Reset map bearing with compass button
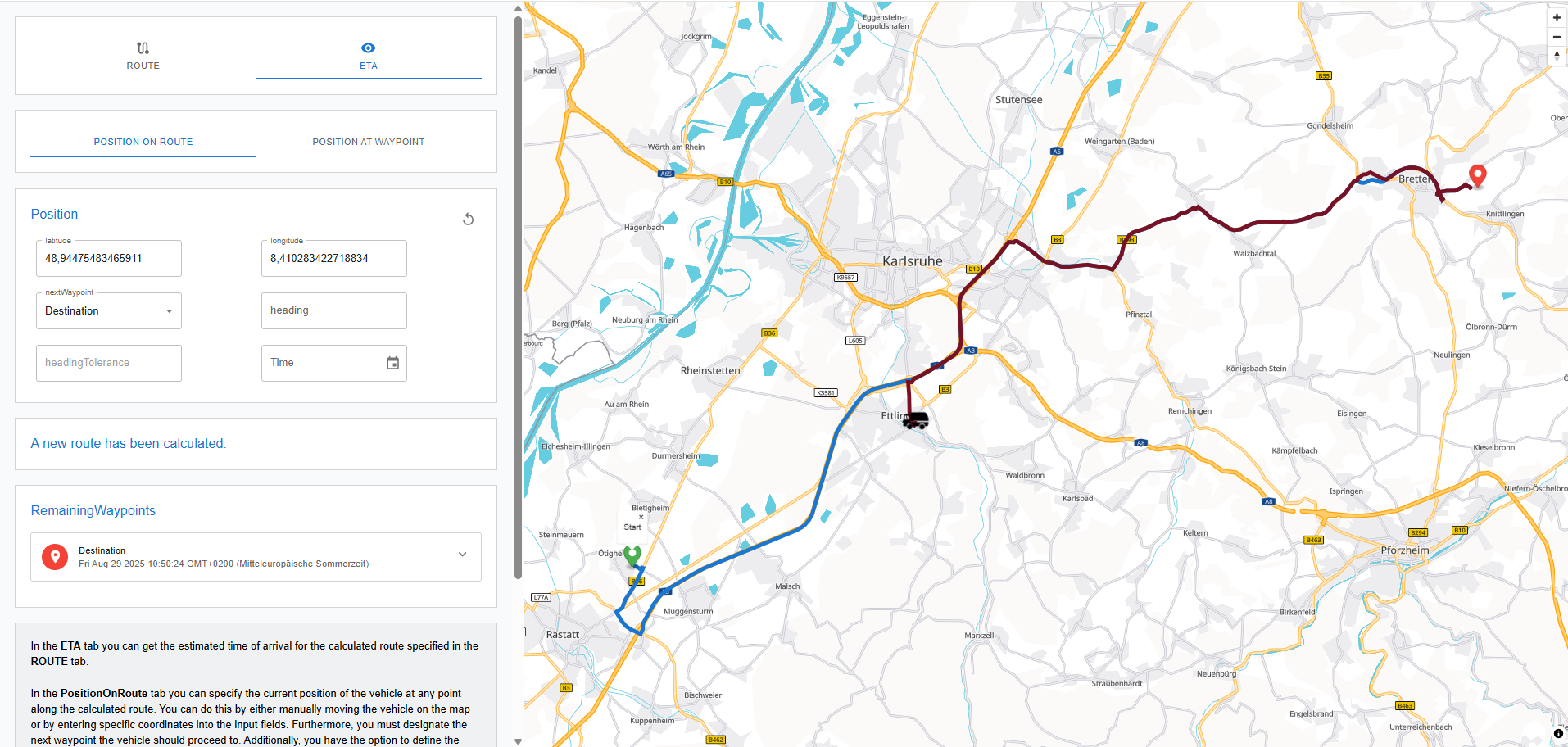Image resolution: width=1568 pixels, height=747 pixels. pyautogui.click(x=1557, y=56)
